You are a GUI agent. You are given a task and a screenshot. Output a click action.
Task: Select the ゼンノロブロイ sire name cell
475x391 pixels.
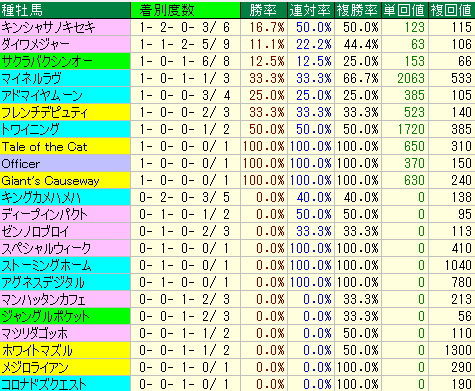pyautogui.click(x=65, y=231)
